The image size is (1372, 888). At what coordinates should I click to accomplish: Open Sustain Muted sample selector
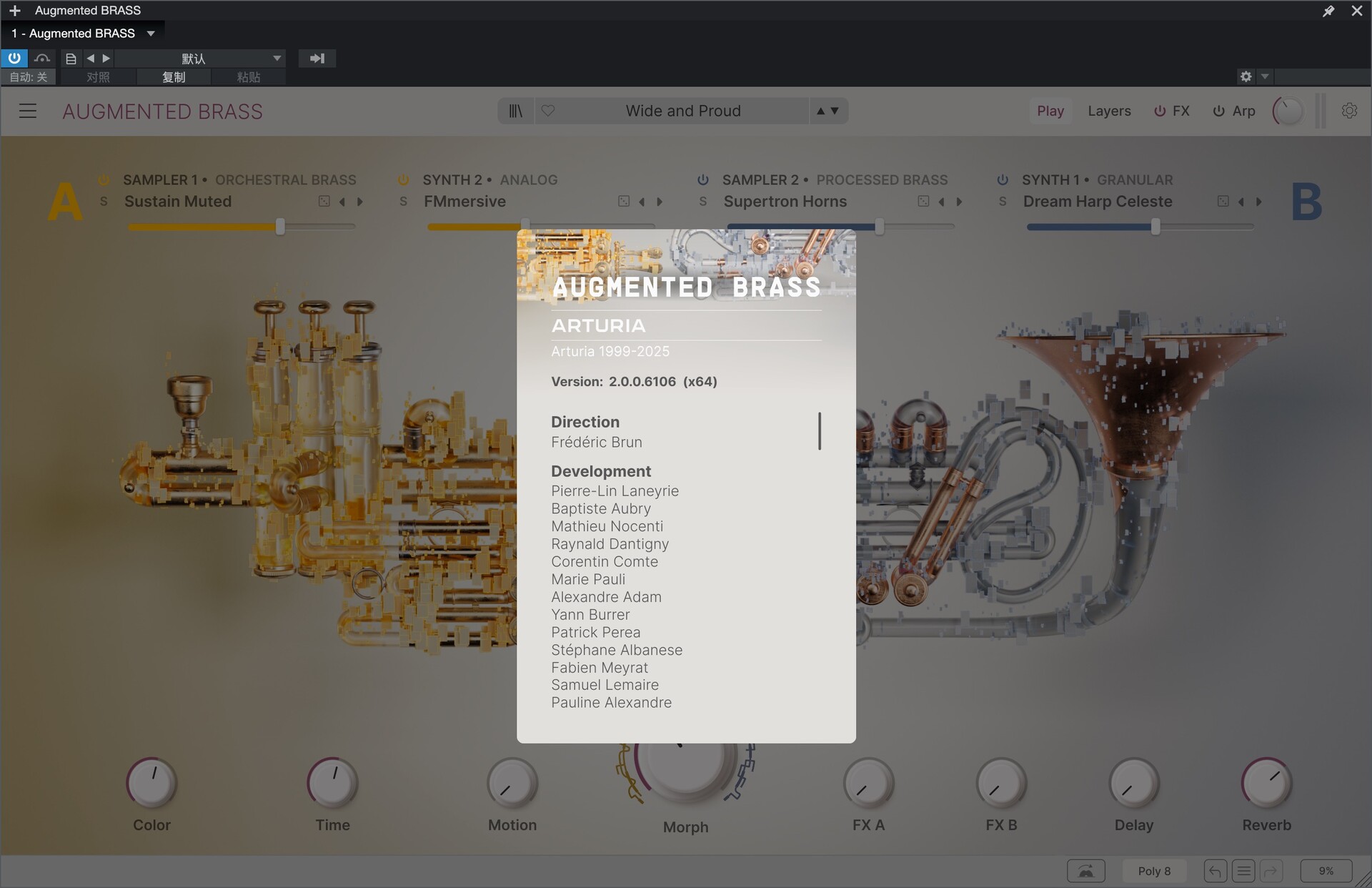point(178,202)
